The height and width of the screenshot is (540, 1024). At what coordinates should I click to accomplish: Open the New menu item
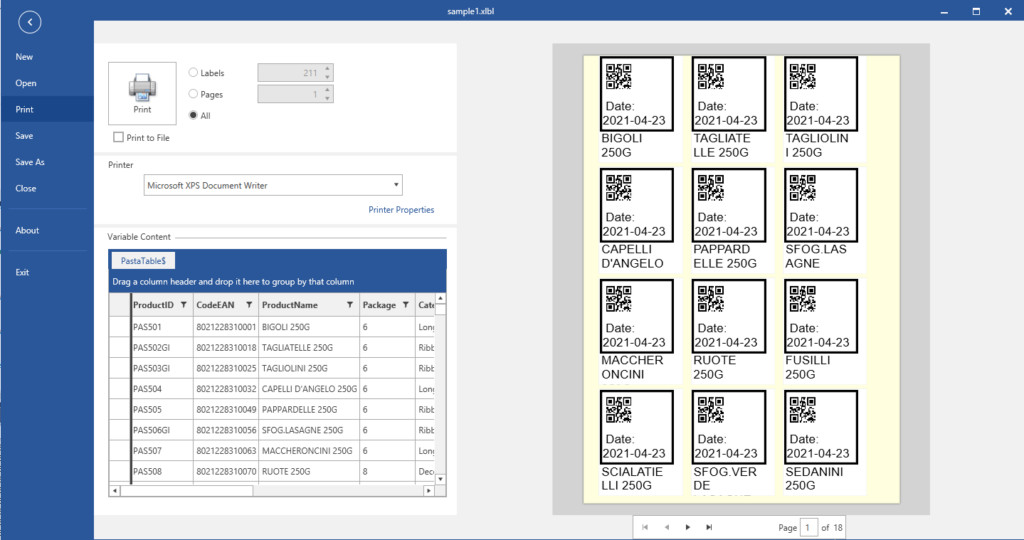point(24,57)
